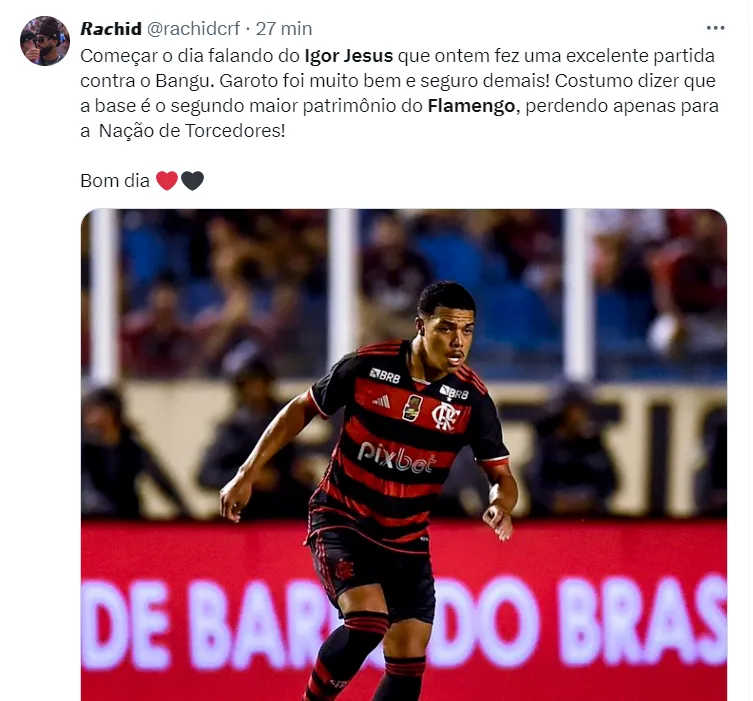This screenshot has width=753, height=701.
Task: Click the bold Flamengo text
Action: [471, 106]
